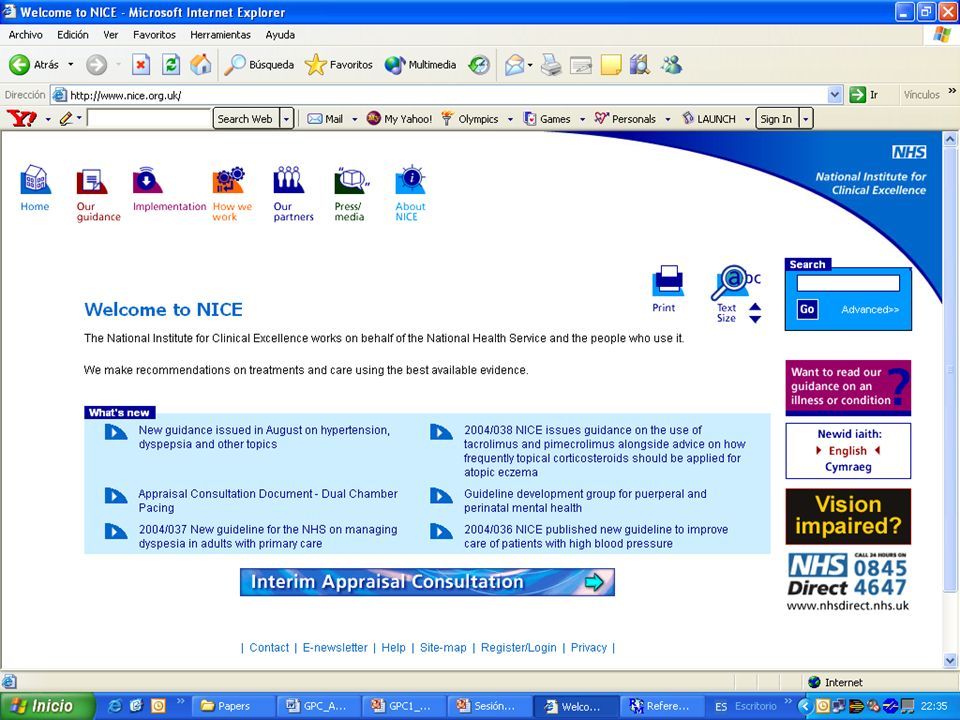Click the forward arrow button
The width and height of the screenshot is (960, 720).
click(96, 64)
